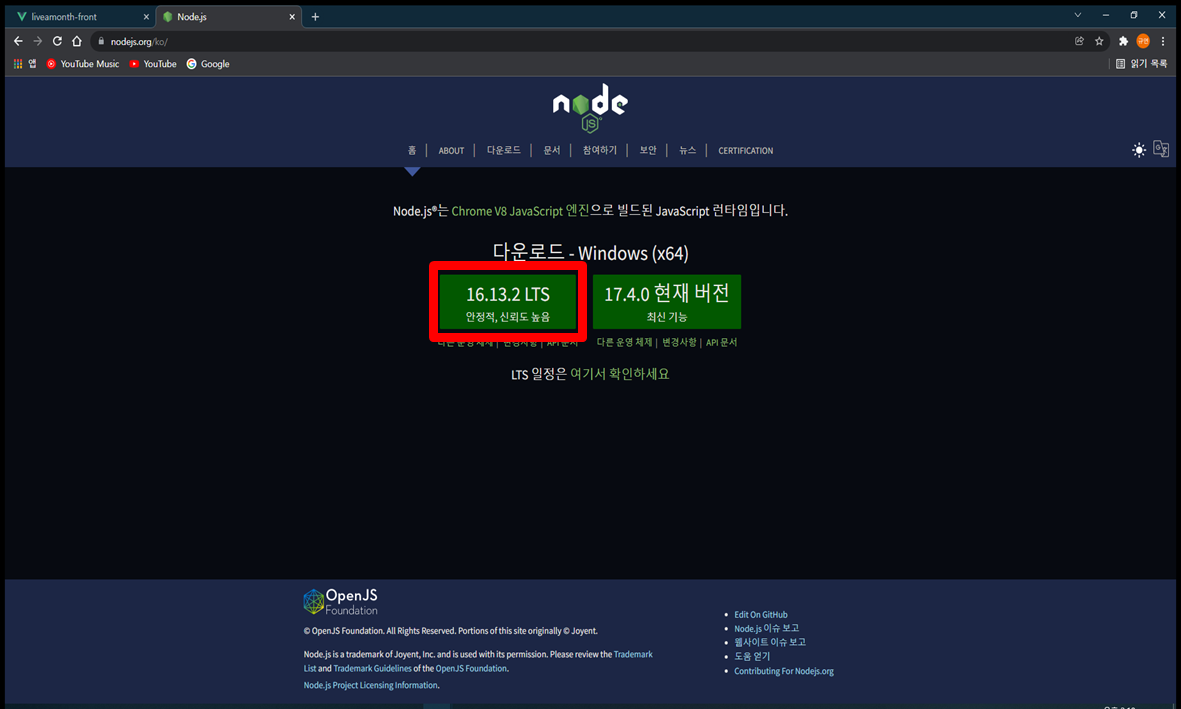Screen dimensions: 1181x709
Task: Share this page icon in address bar
Action: click(1079, 41)
